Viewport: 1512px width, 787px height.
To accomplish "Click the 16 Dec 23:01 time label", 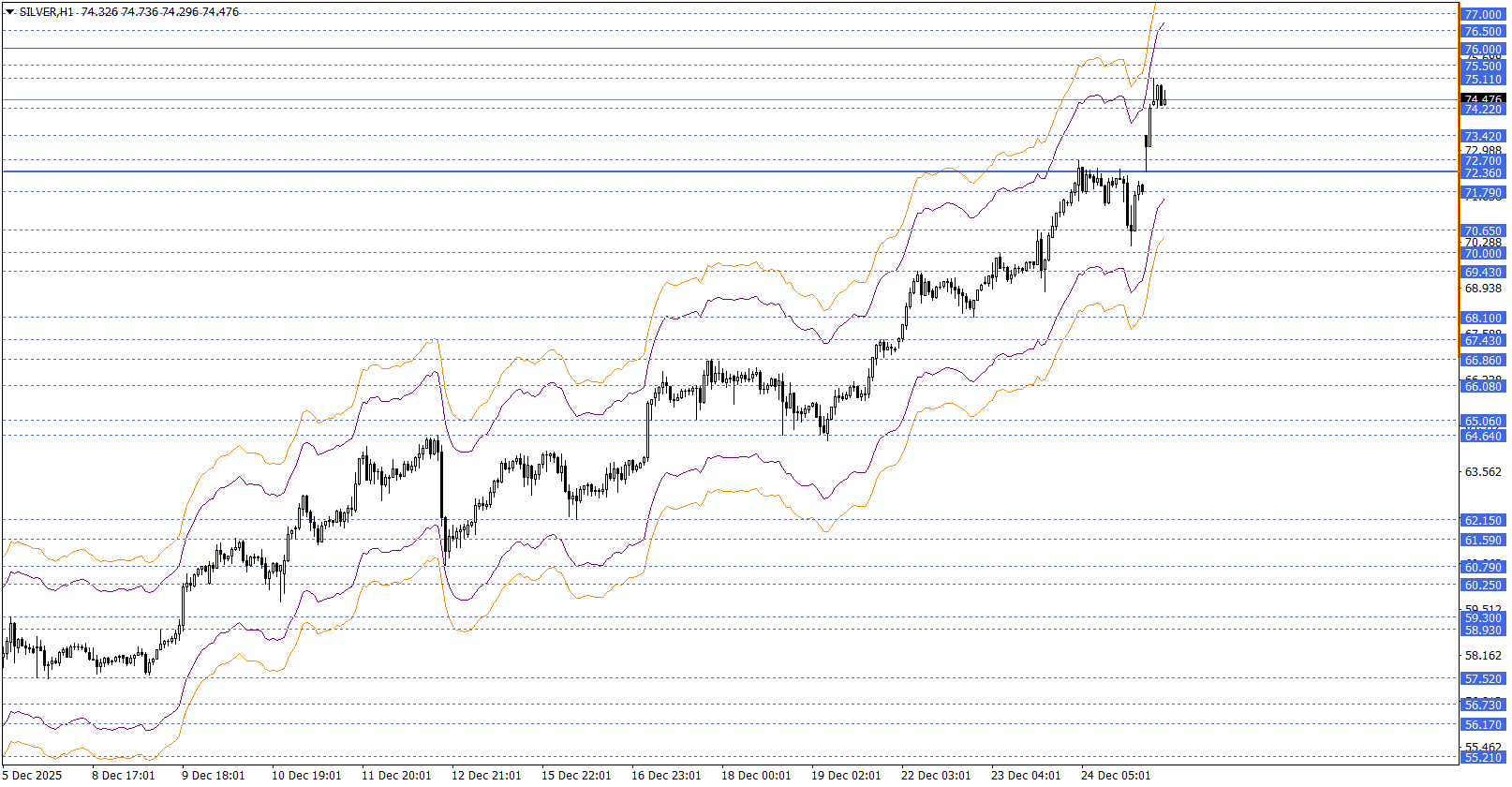I will tap(666, 775).
